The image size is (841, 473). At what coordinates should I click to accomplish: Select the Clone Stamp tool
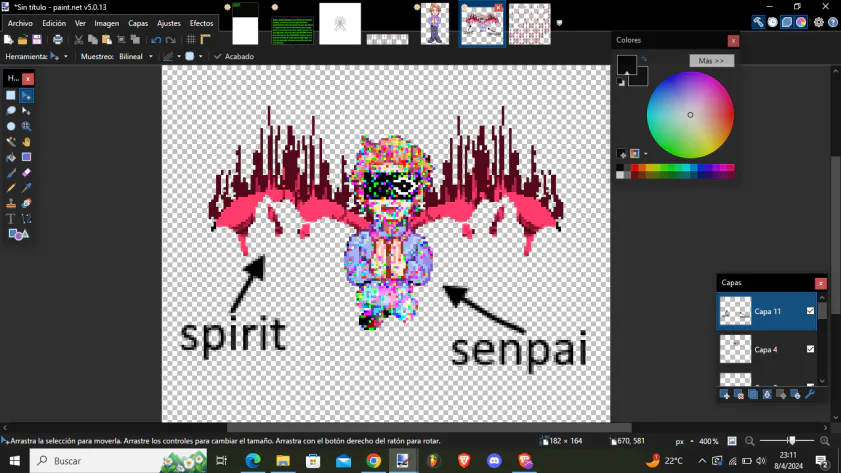coord(11,203)
